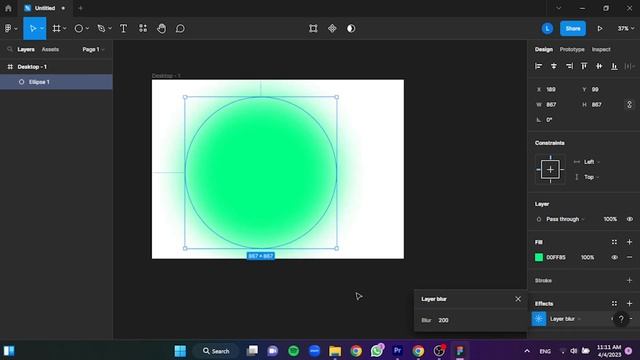Go to the home icon tab

[8, 8]
